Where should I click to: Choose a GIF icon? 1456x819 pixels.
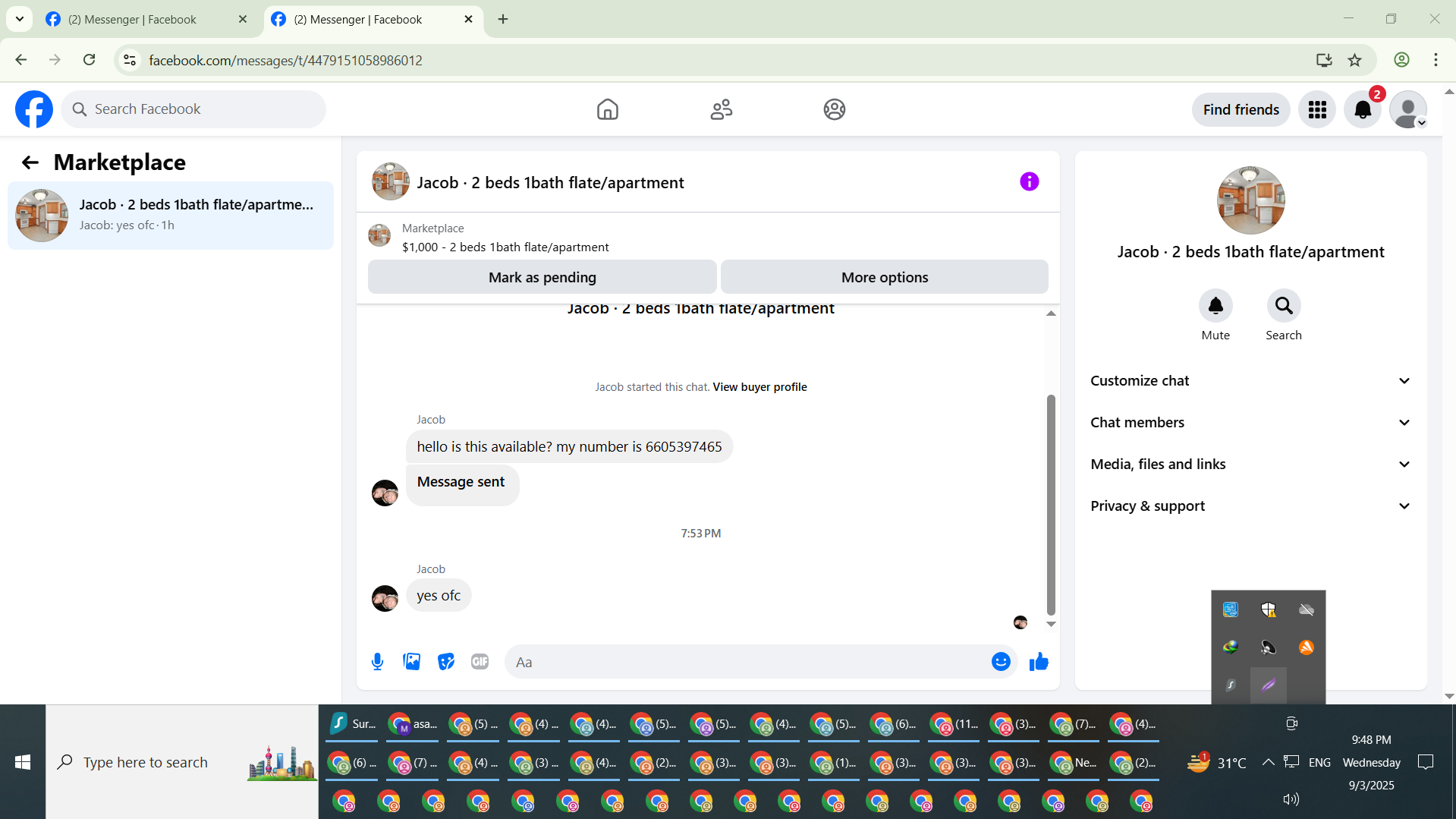pos(480,662)
